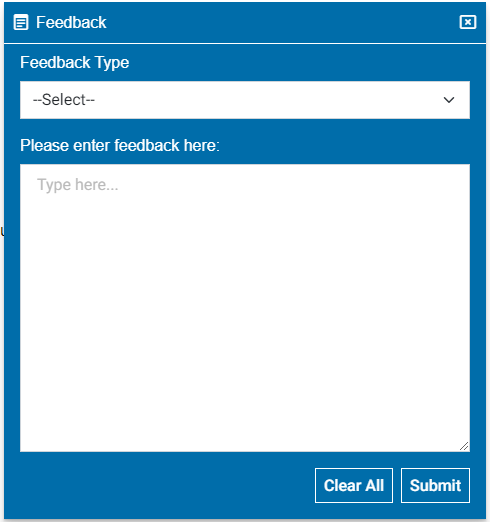Click the Feedback form document icon
The height and width of the screenshot is (522, 490).
coord(21,23)
